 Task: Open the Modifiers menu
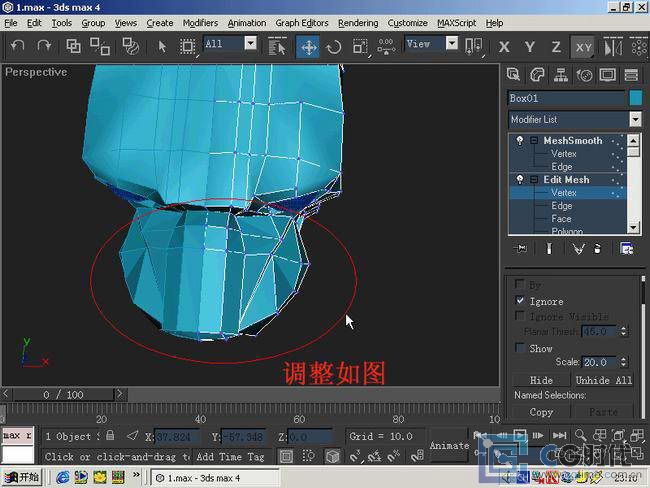point(200,23)
